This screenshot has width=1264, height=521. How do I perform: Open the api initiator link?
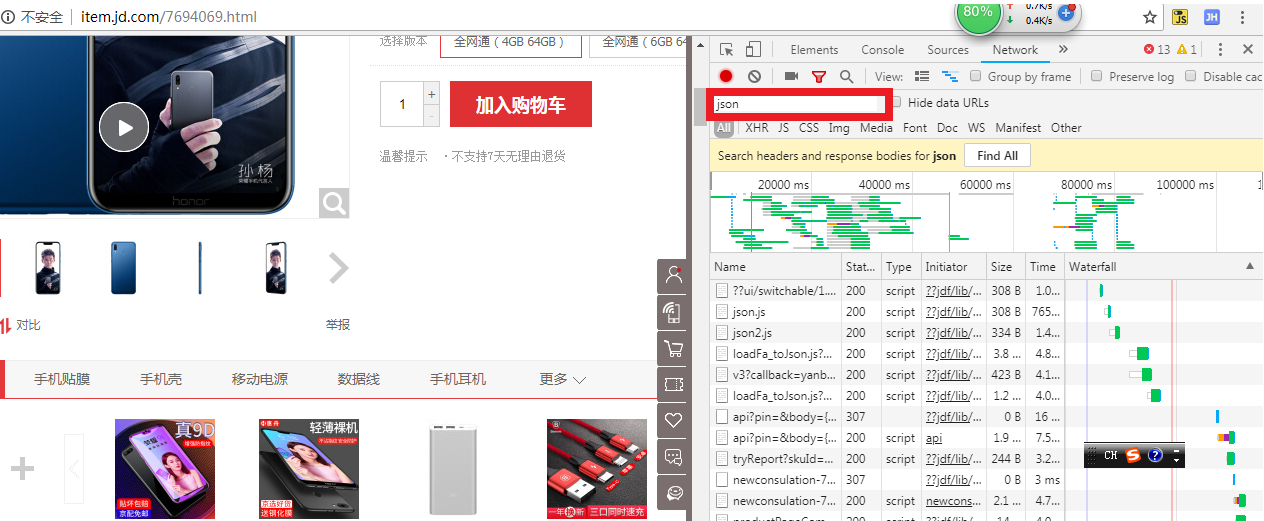934,438
